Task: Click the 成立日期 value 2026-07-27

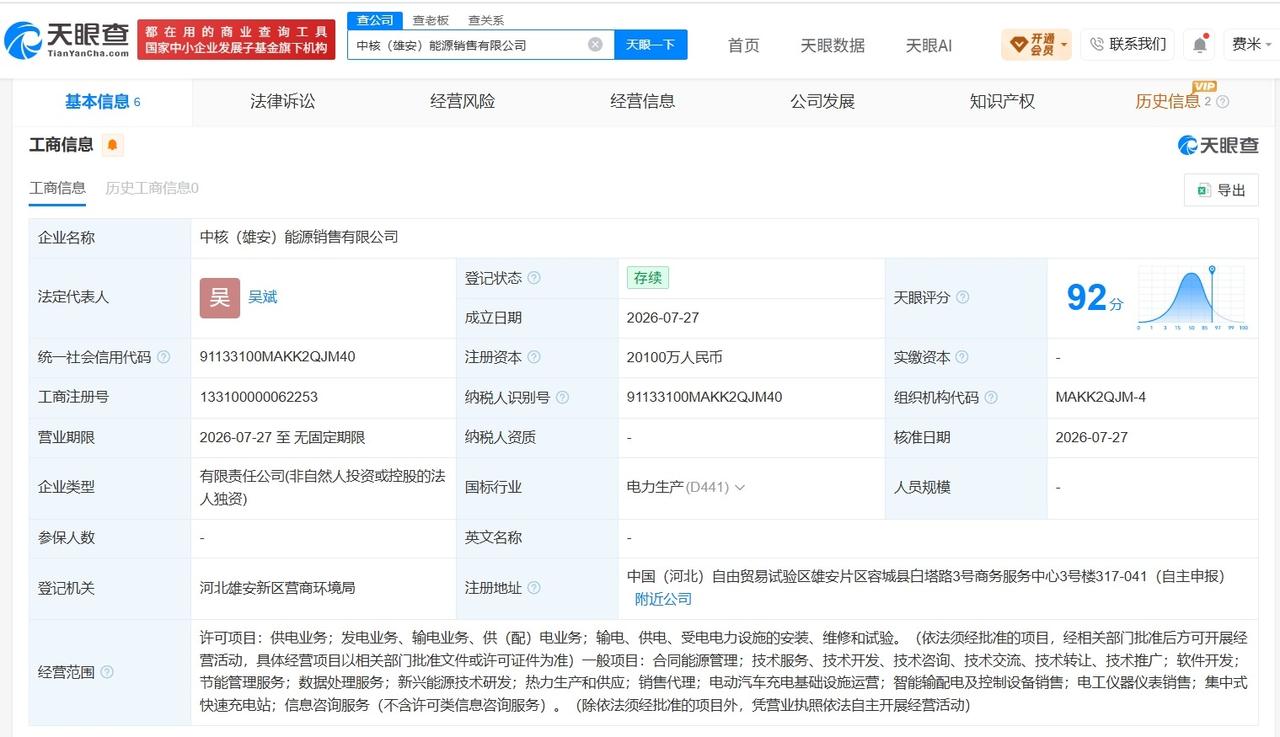Action: pyautogui.click(x=663, y=318)
